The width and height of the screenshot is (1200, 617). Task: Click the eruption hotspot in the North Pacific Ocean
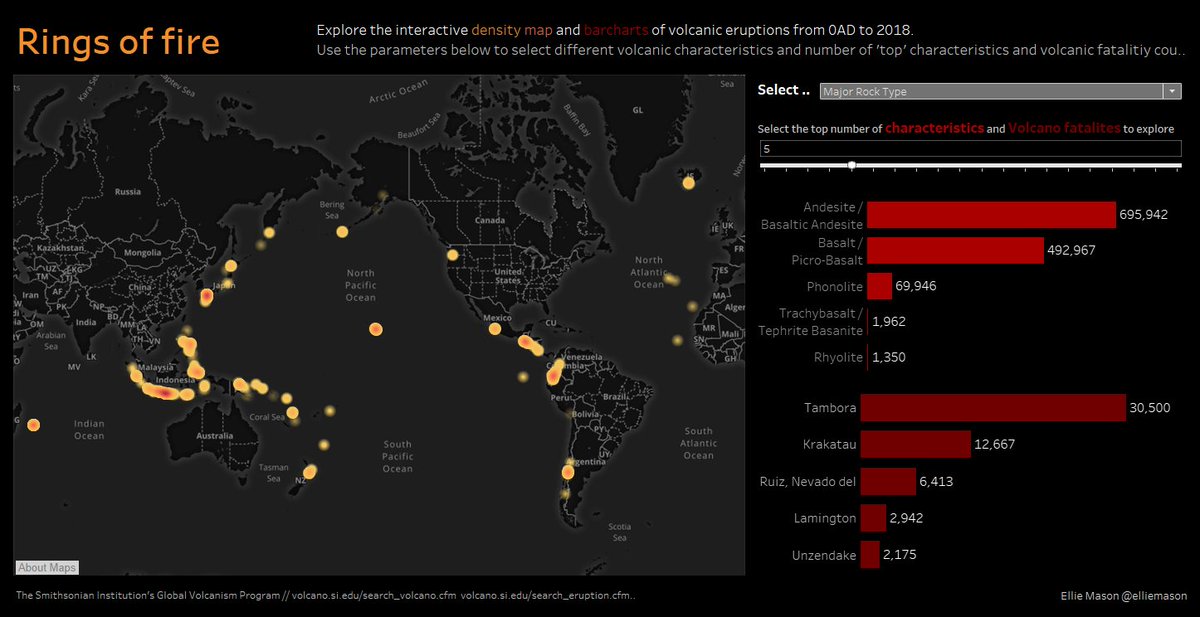click(x=376, y=329)
